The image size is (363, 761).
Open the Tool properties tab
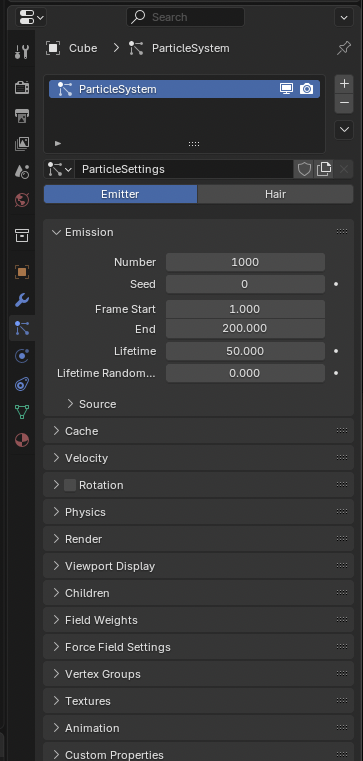pyautogui.click(x=22, y=51)
